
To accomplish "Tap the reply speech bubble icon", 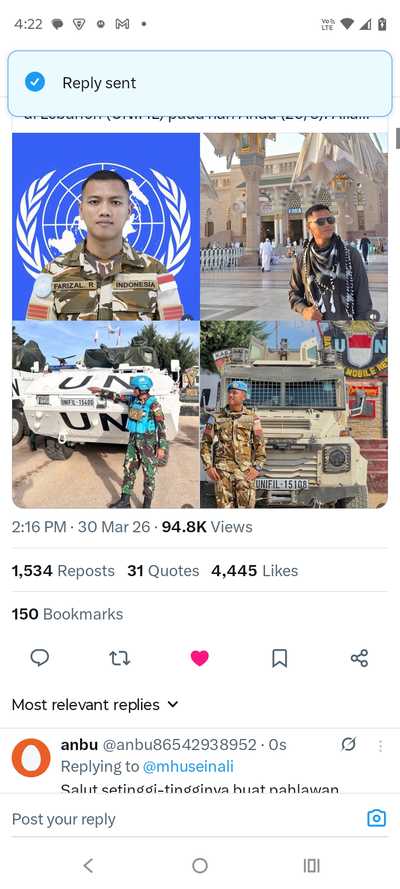I will point(40,658).
